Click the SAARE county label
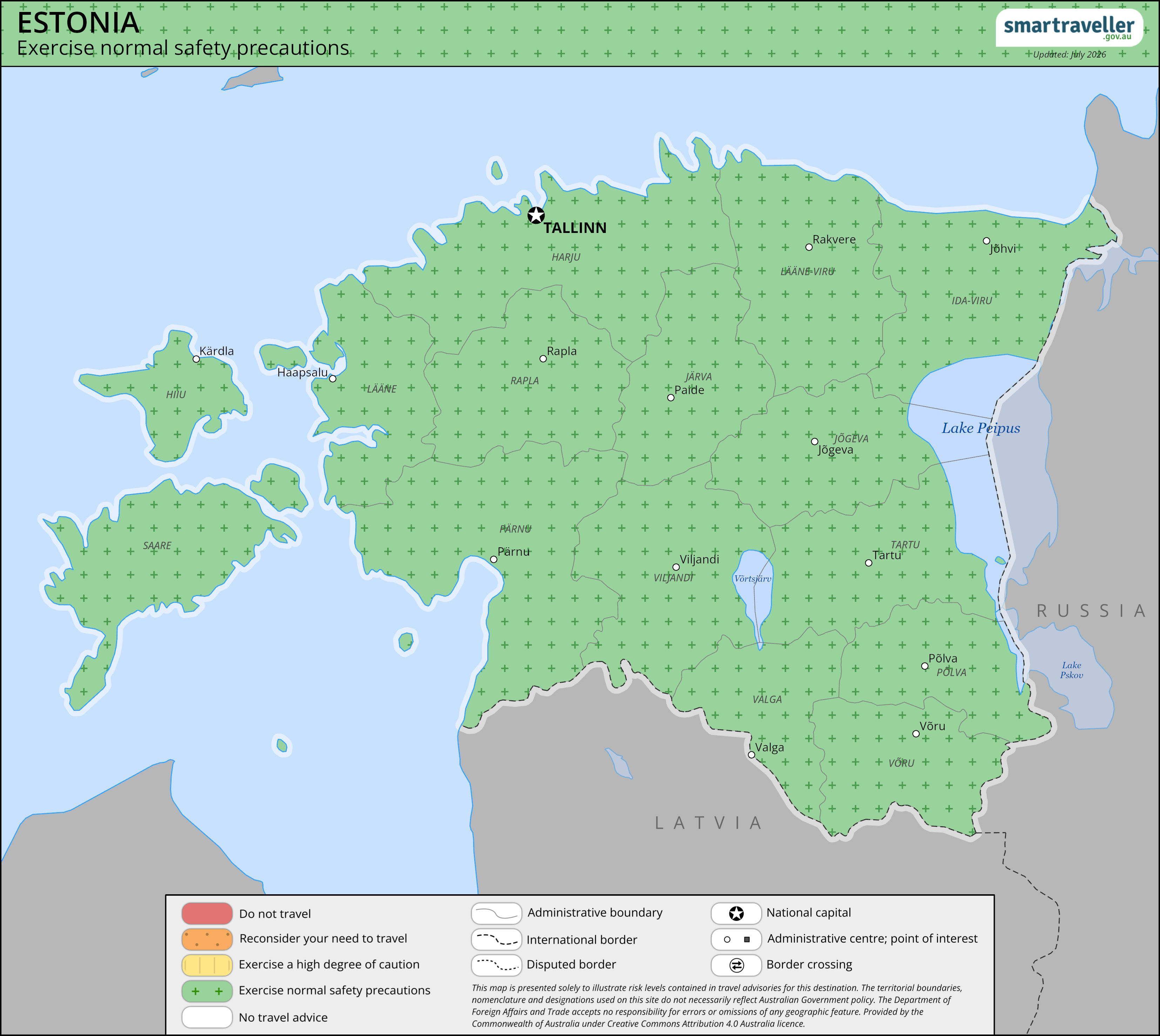This screenshot has width=1160, height=1036. point(157,546)
